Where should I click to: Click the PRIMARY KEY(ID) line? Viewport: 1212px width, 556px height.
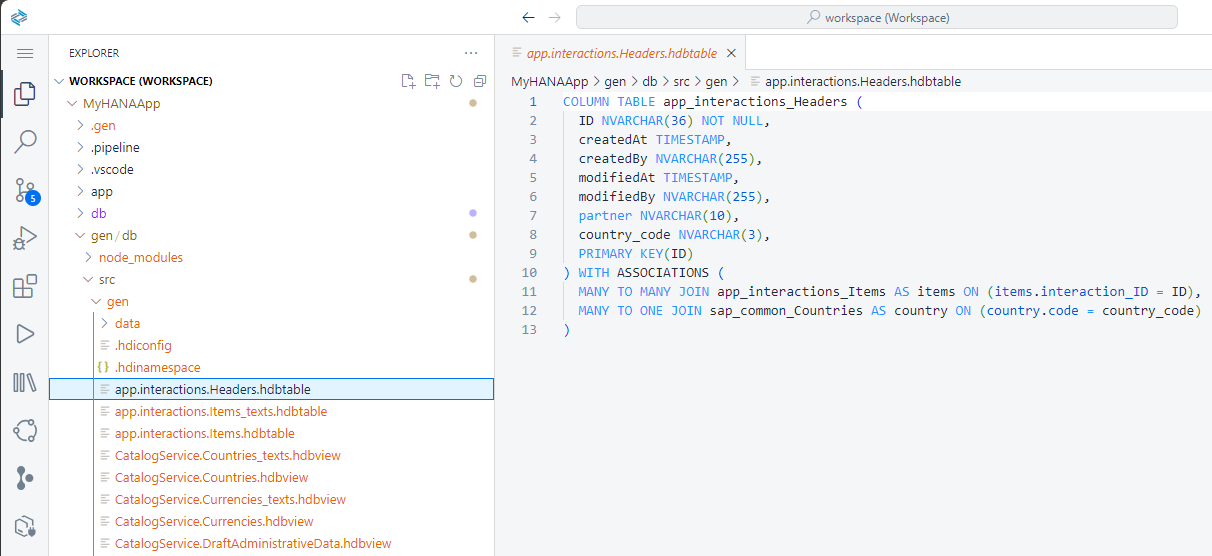pyautogui.click(x=636, y=254)
